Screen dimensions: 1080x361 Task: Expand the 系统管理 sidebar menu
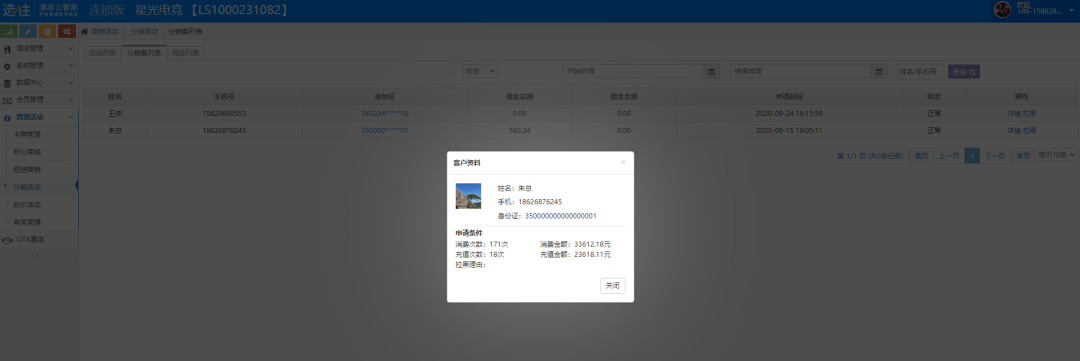(x=39, y=65)
